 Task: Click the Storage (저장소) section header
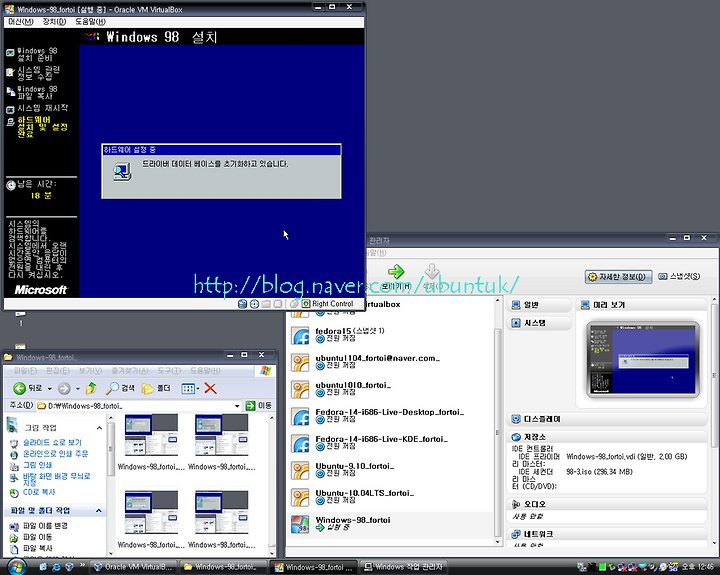(607, 437)
